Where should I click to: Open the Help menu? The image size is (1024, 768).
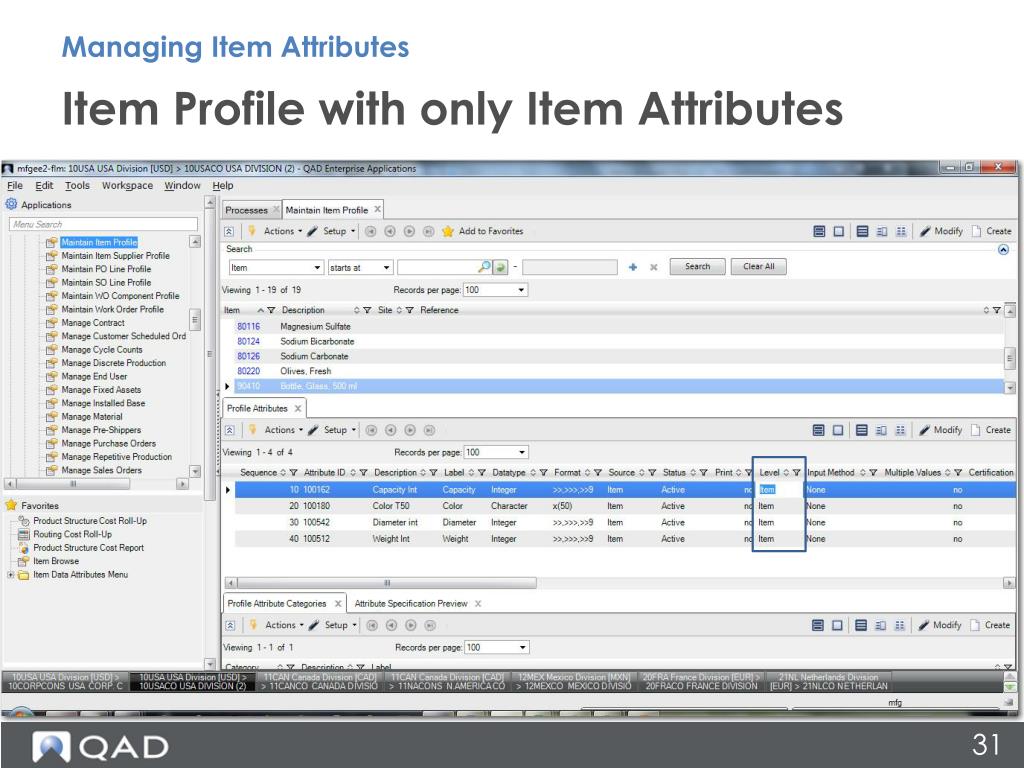point(223,185)
